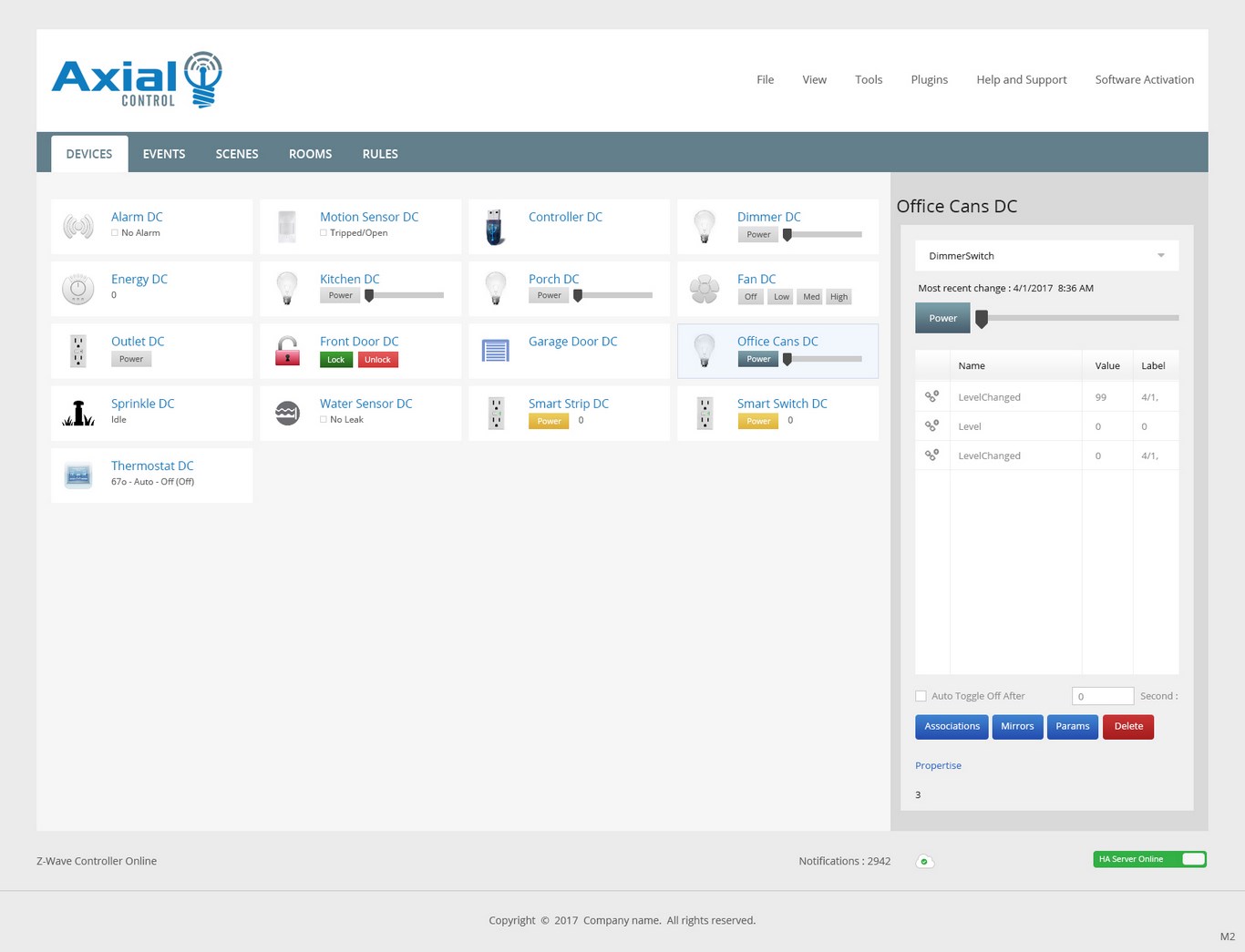Screen dimensions: 1245x952
Task: Select the Water Sensor DC wave icon
Action: click(287, 413)
